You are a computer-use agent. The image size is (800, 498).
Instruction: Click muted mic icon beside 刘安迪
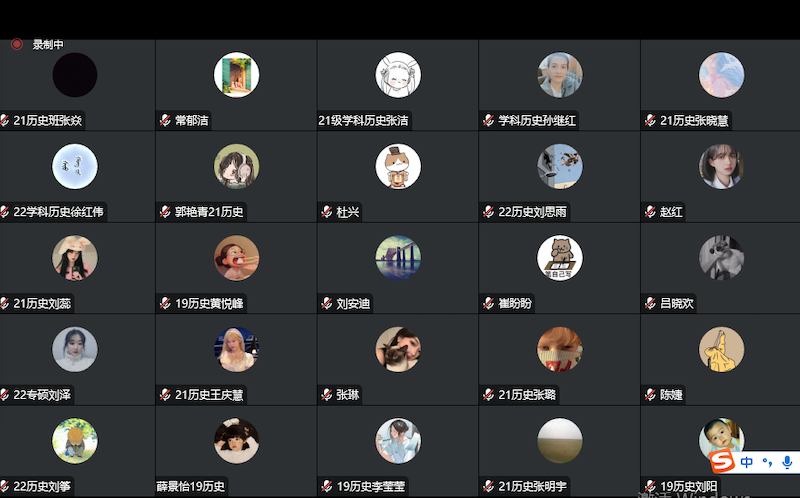327,304
